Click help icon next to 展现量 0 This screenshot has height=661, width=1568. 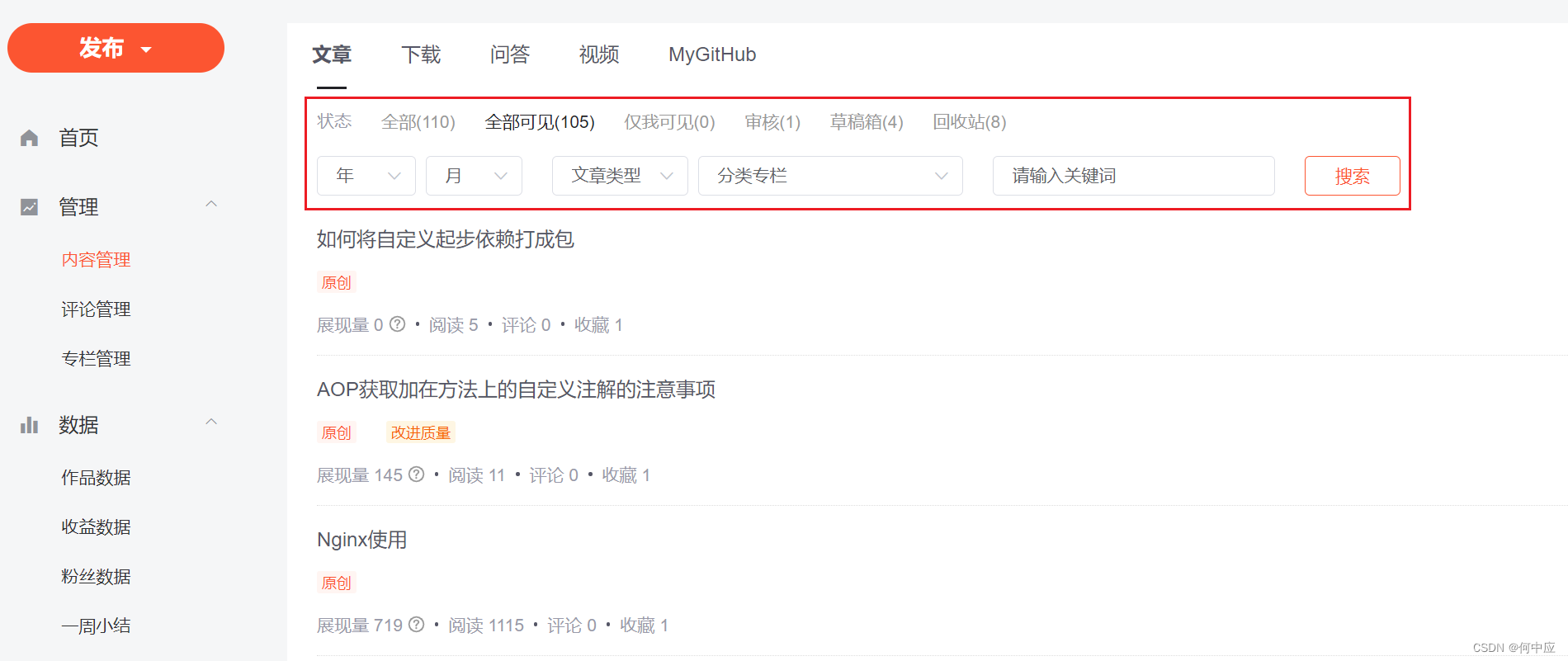(398, 324)
